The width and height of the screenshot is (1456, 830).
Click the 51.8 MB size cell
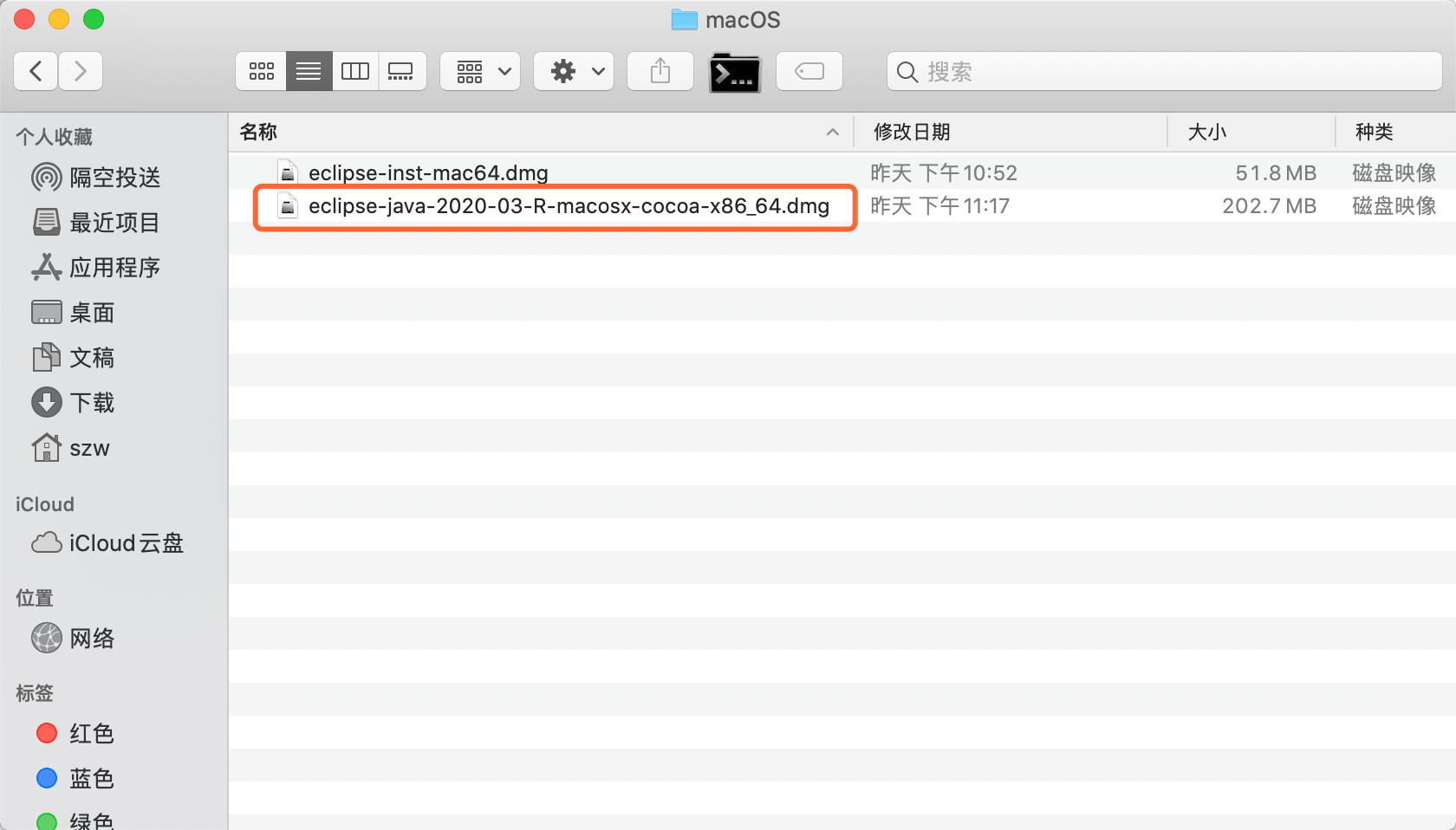(1276, 172)
